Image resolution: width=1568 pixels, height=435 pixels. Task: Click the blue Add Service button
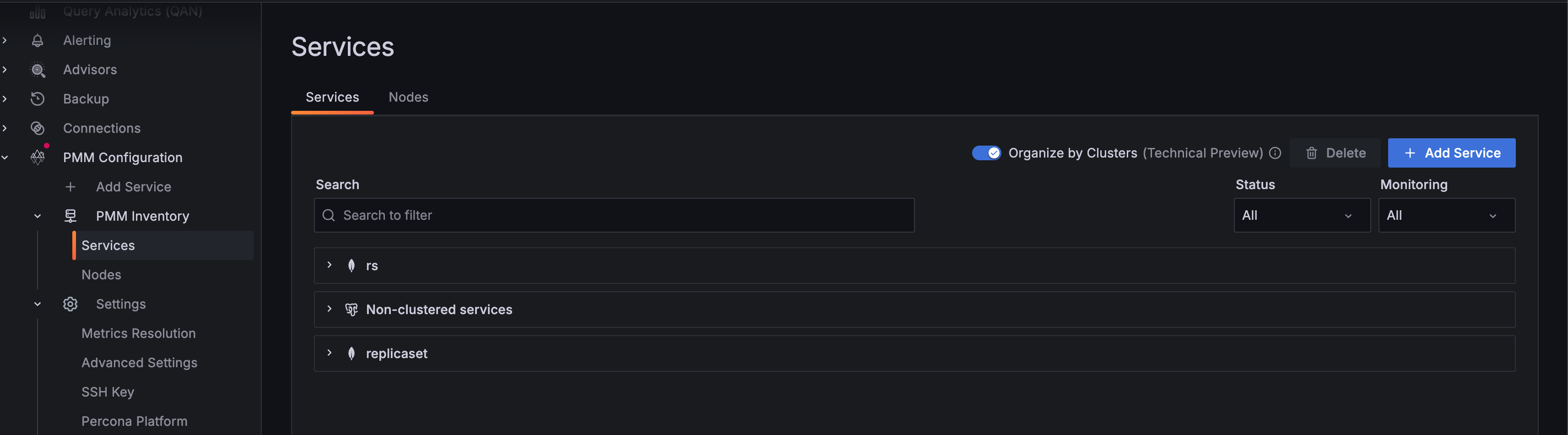1451,153
